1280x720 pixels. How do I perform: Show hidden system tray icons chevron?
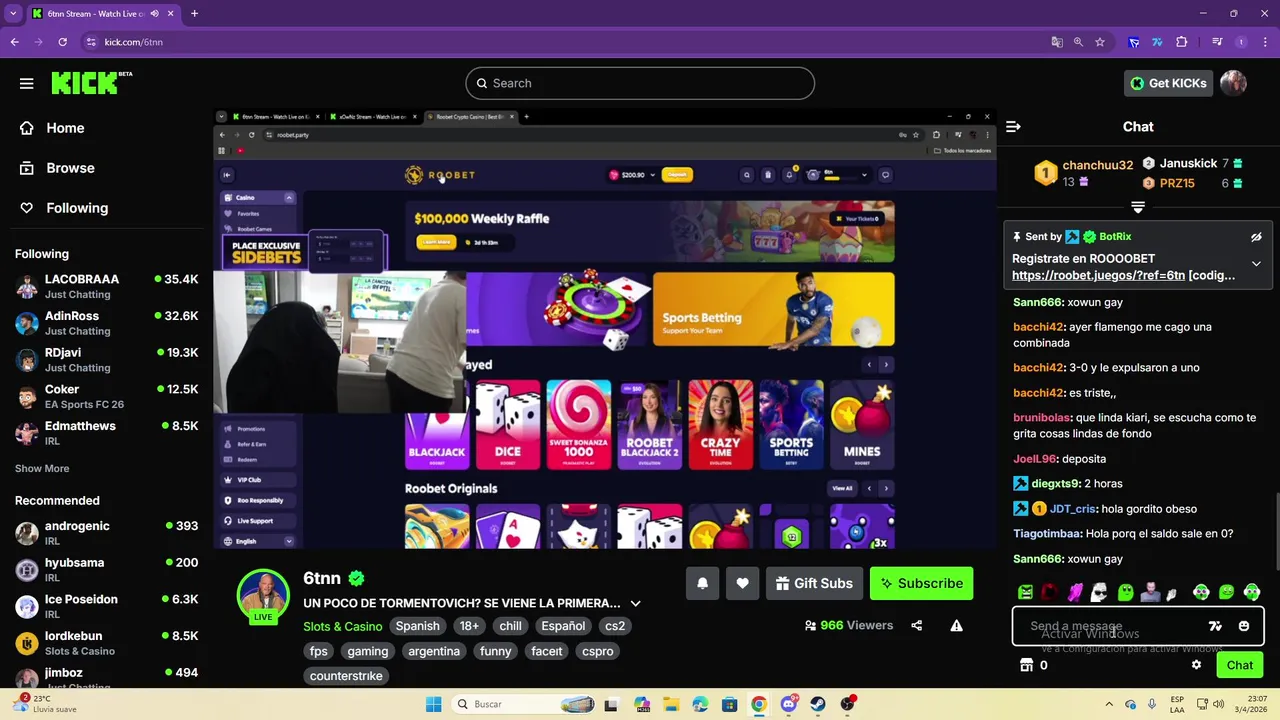[x=1108, y=704]
